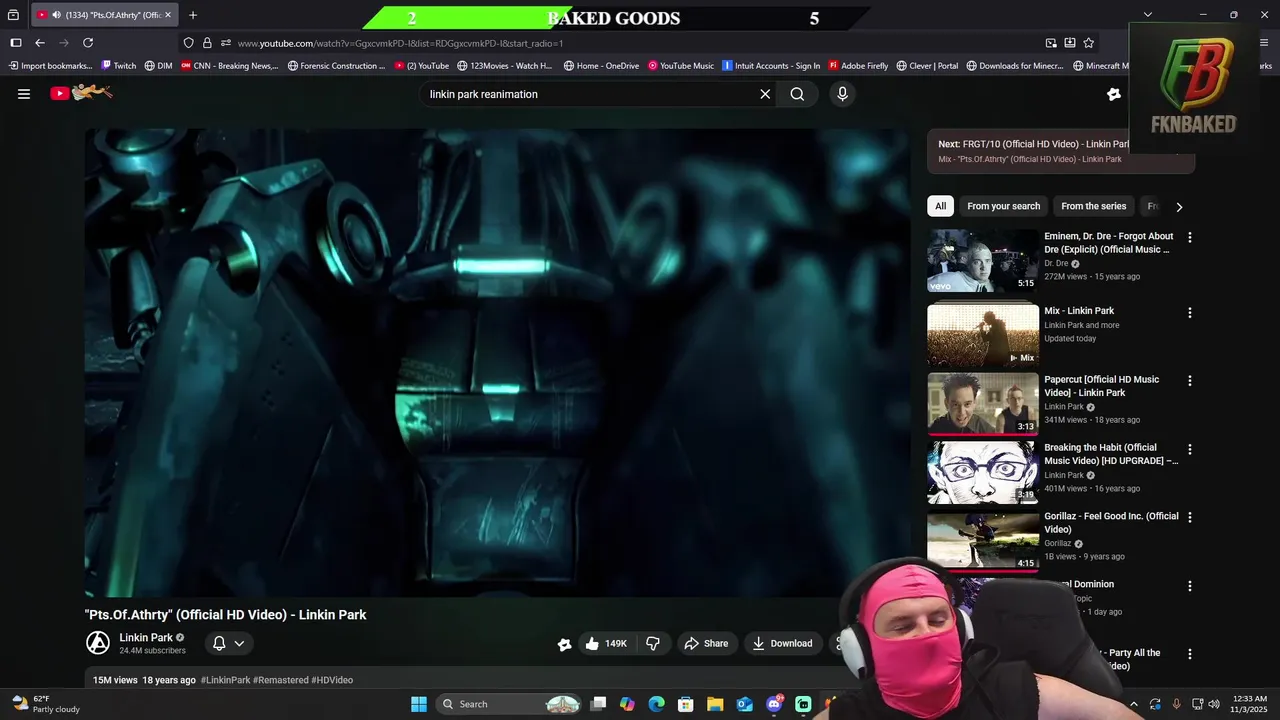Select the From the series chip
This screenshot has height=720, width=1280.
(x=1093, y=206)
